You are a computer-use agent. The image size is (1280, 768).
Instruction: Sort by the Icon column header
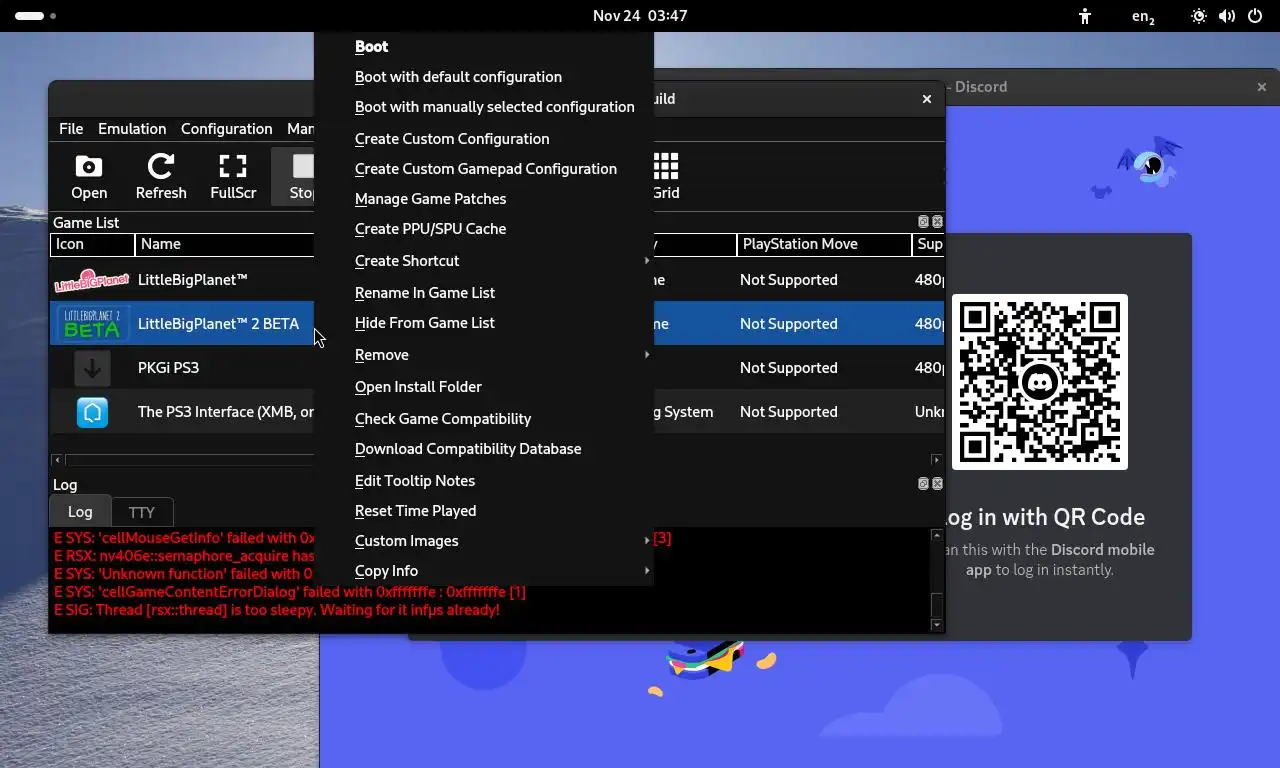(x=92, y=244)
